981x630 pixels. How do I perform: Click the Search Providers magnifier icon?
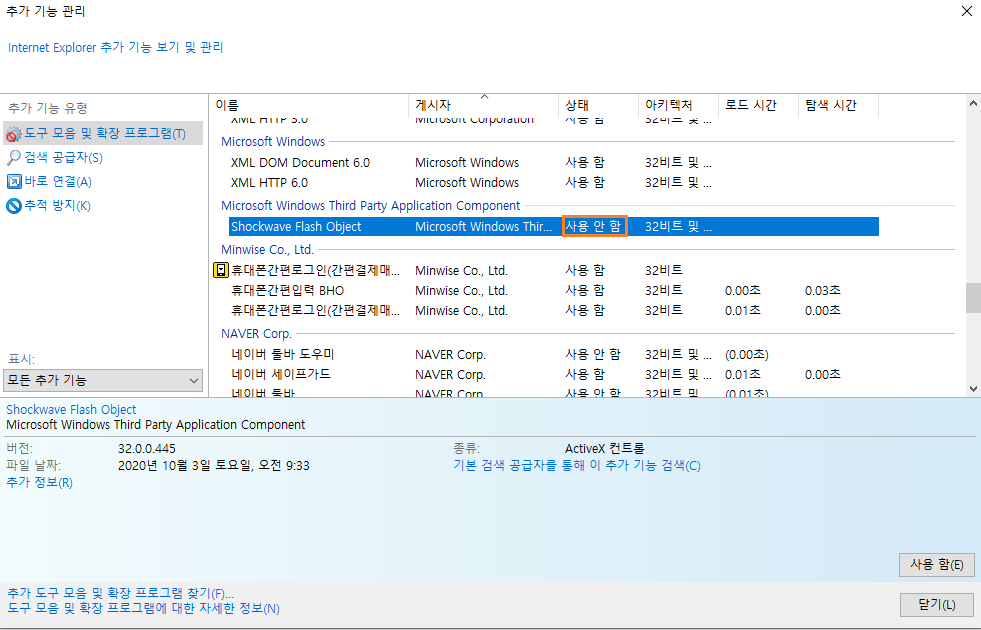coord(14,158)
